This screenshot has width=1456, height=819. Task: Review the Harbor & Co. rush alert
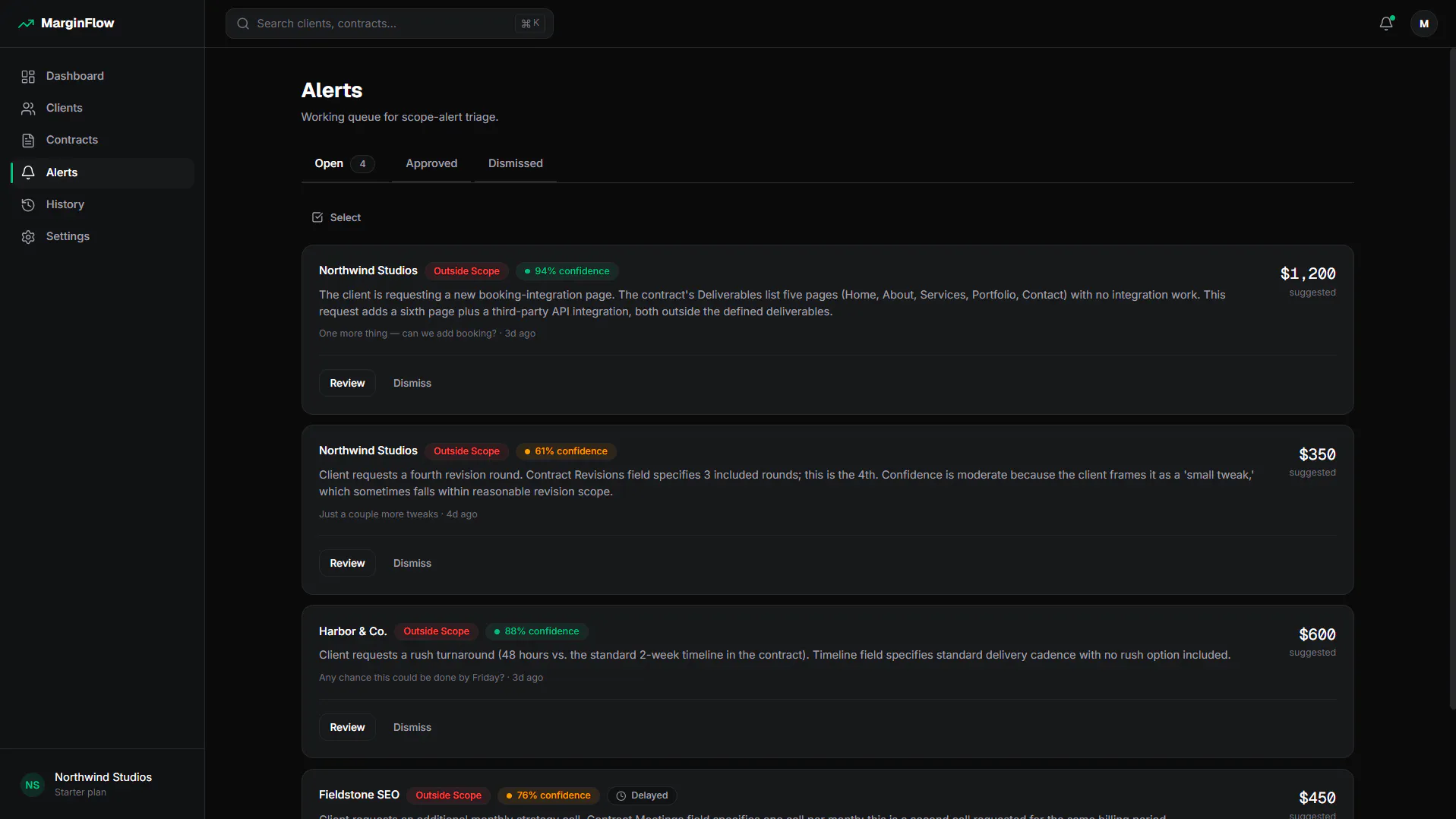[x=347, y=727]
